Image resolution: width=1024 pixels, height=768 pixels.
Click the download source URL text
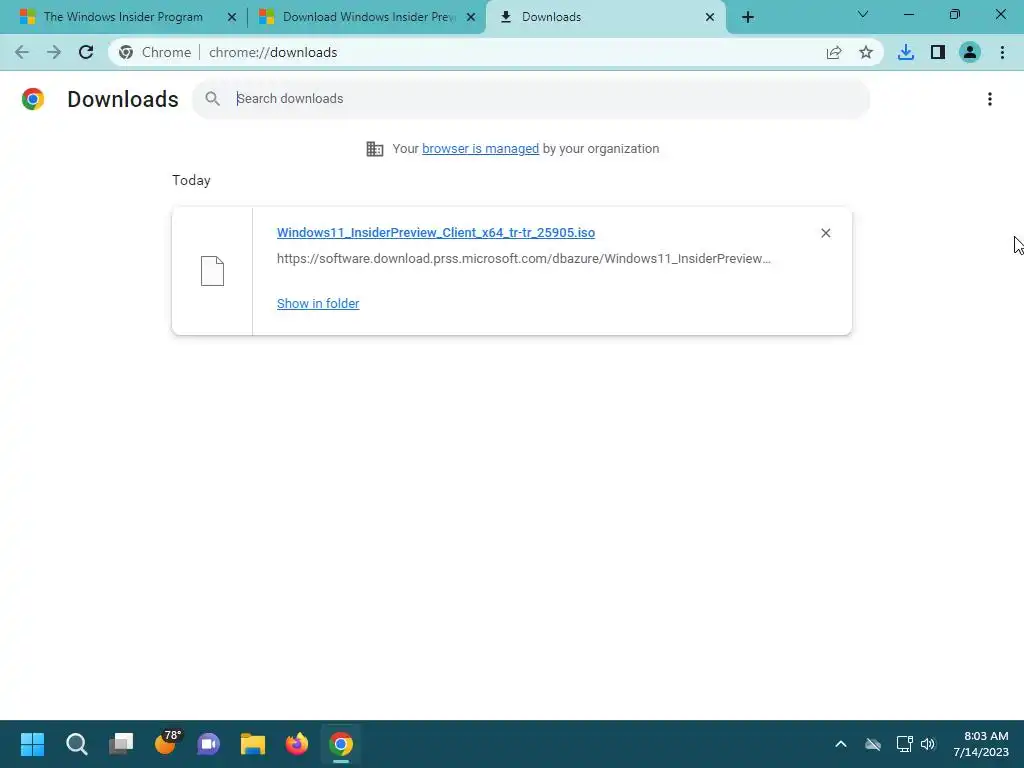point(524,259)
